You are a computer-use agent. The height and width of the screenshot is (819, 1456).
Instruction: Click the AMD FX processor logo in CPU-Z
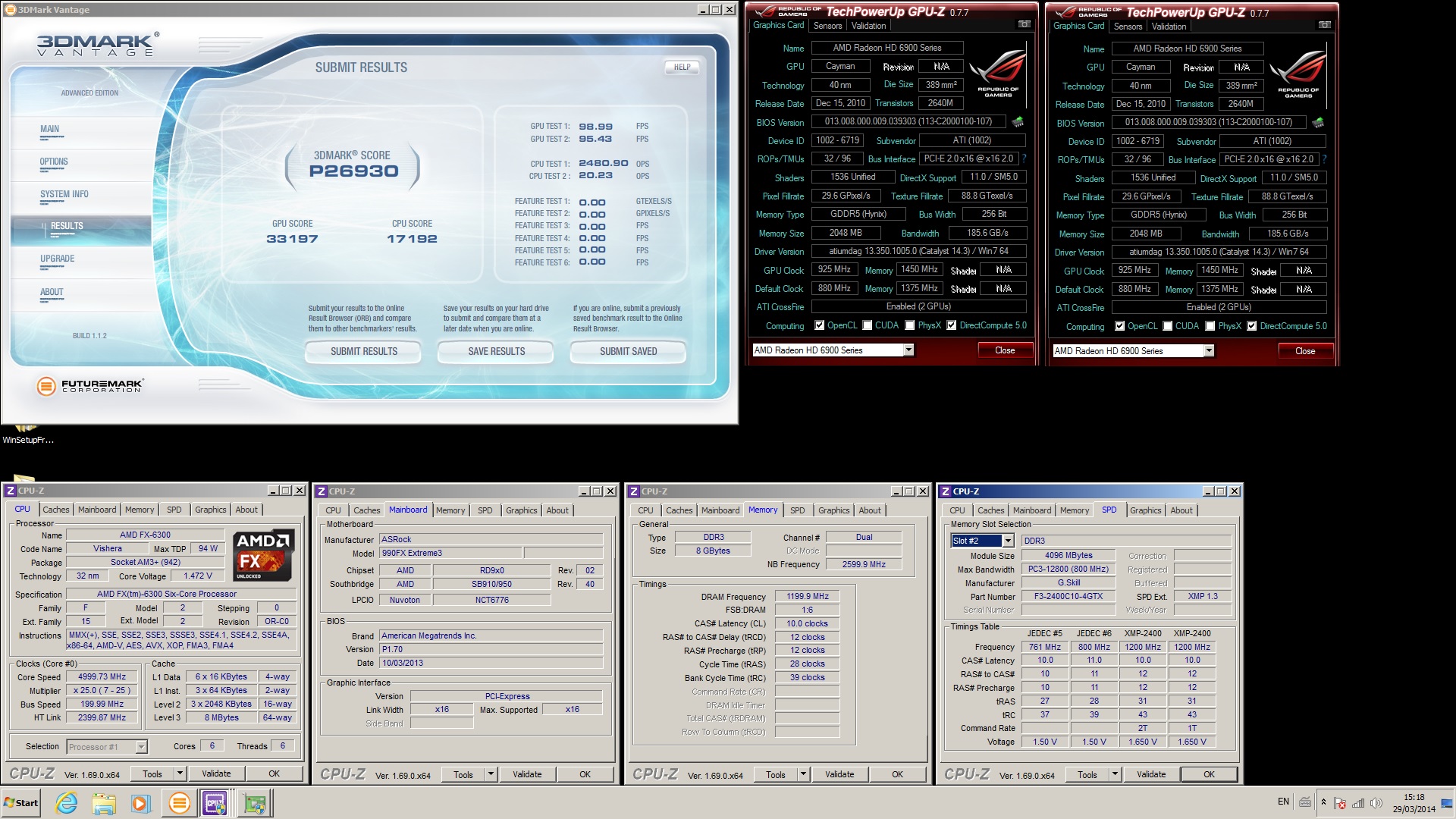click(x=264, y=556)
